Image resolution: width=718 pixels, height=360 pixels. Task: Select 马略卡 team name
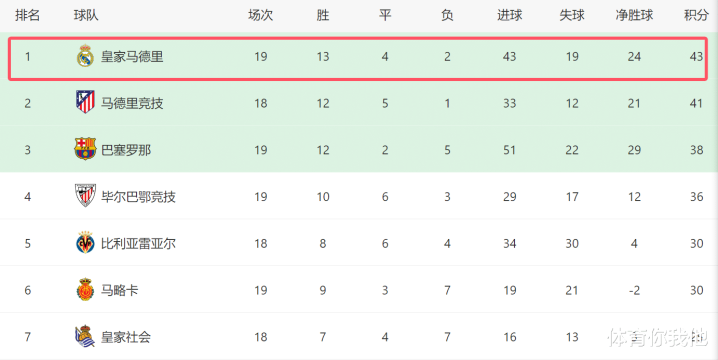(x=120, y=290)
